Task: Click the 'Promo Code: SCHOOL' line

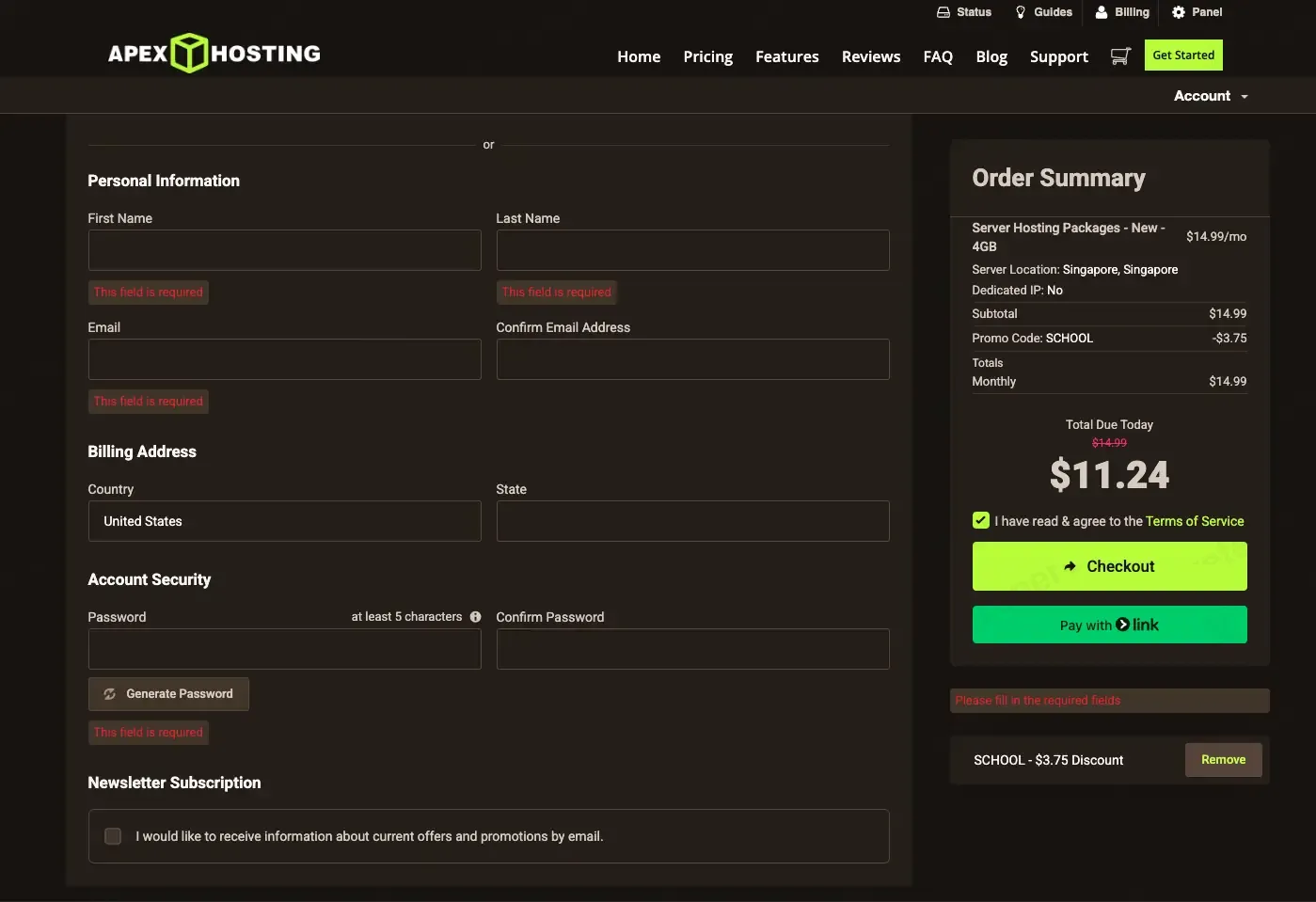Action: point(1032,338)
